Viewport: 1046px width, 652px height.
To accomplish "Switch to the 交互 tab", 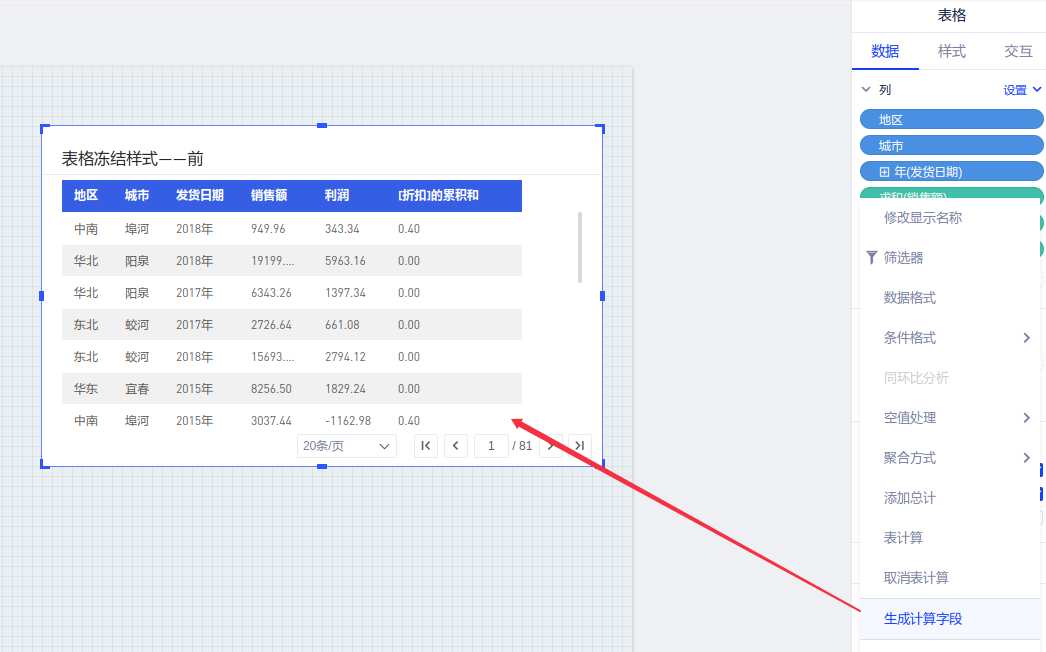I will coord(1018,51).
